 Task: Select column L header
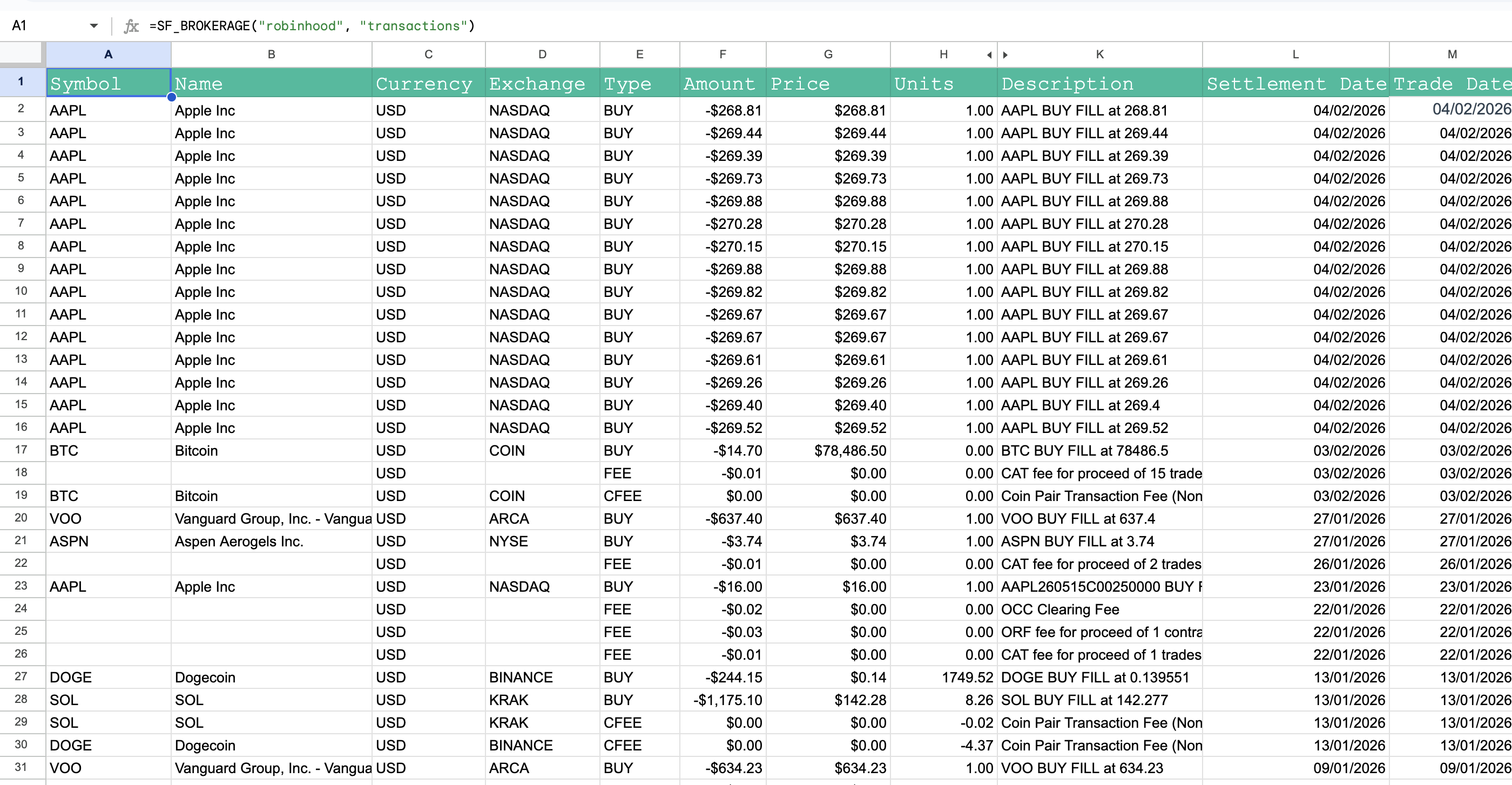1295,55
